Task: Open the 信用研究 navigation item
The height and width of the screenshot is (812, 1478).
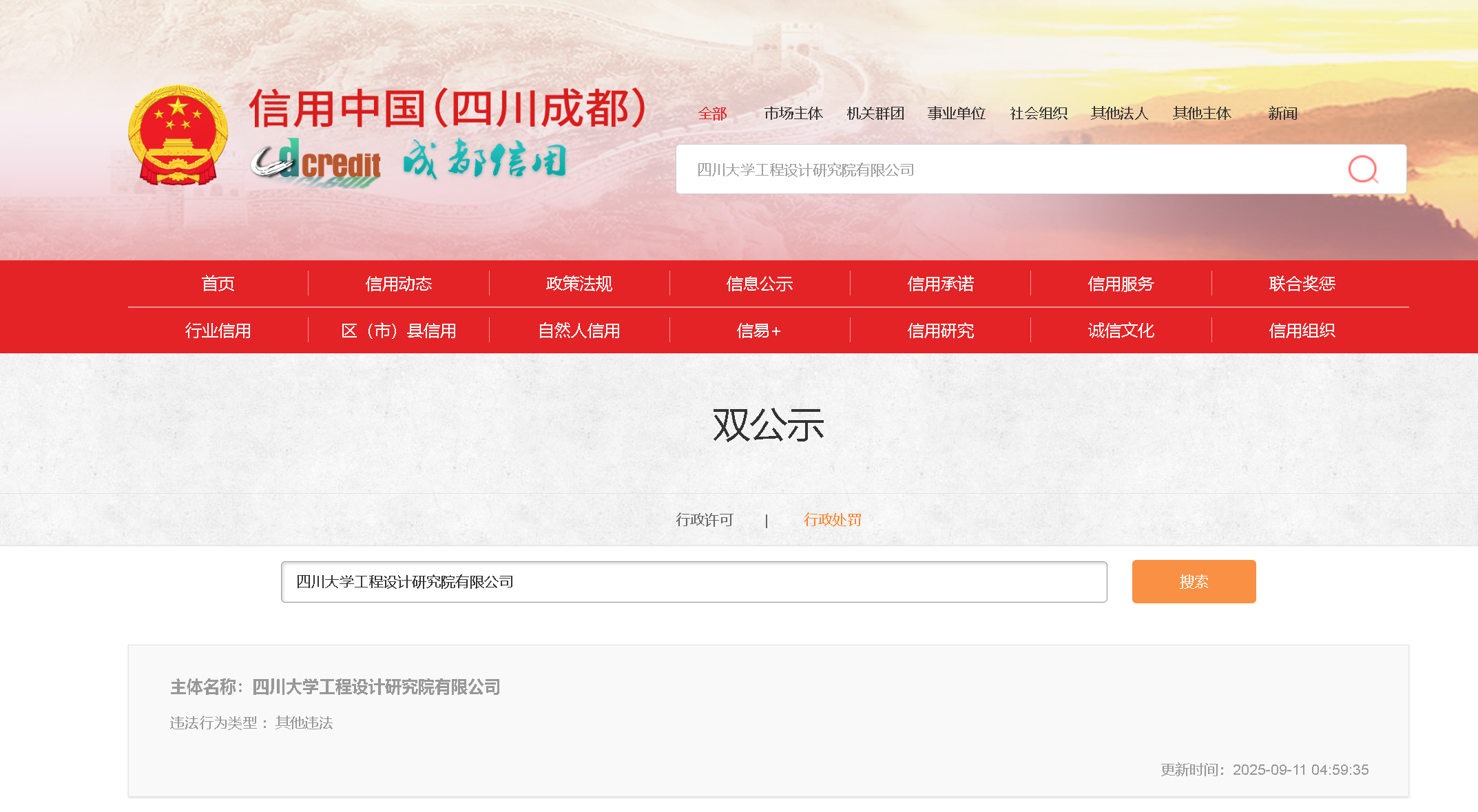Action: click(941, 331)
